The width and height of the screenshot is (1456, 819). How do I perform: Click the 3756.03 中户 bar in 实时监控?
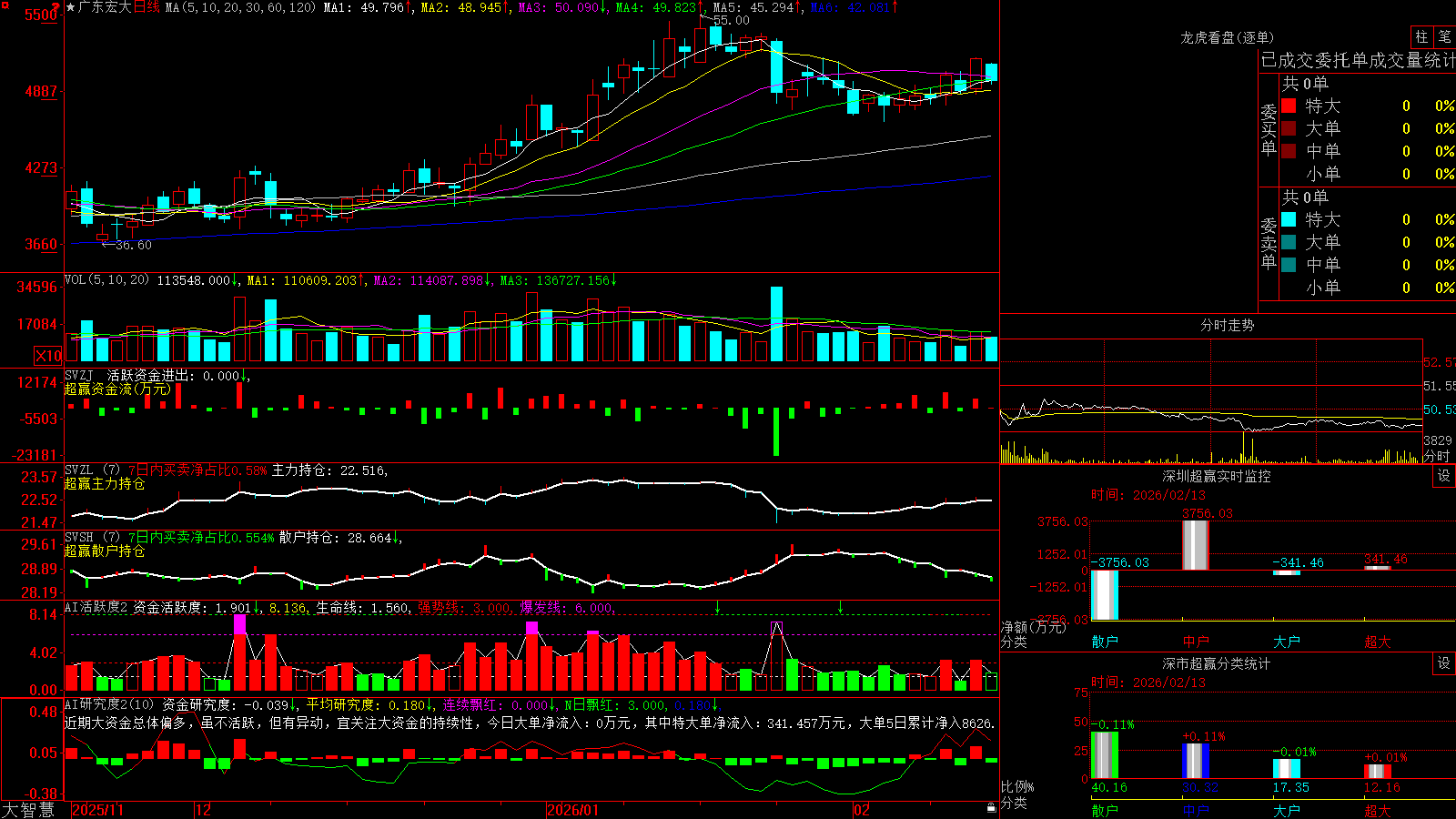pos(1195,544)
